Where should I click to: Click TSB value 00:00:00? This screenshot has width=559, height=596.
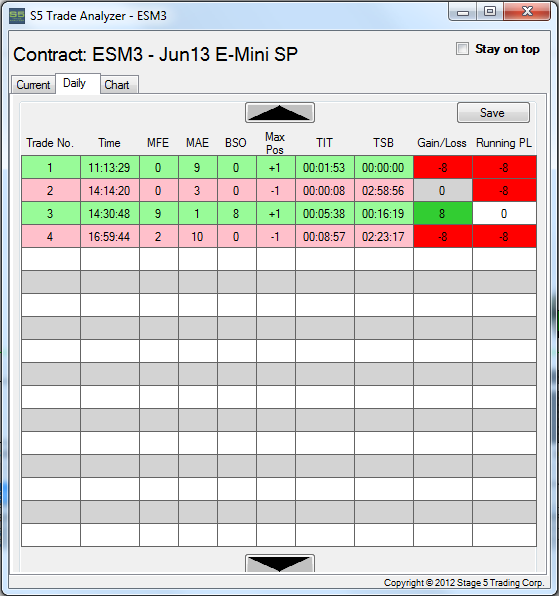(x=383, y=167)
